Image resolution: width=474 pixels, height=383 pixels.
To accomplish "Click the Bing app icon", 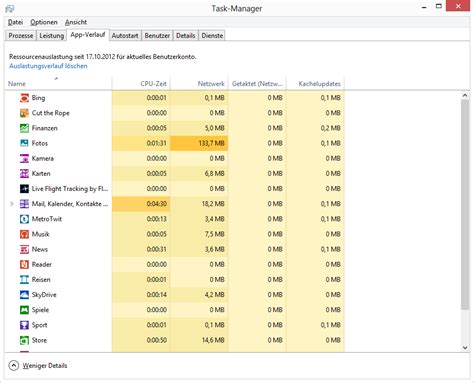I will coord(24,98).
